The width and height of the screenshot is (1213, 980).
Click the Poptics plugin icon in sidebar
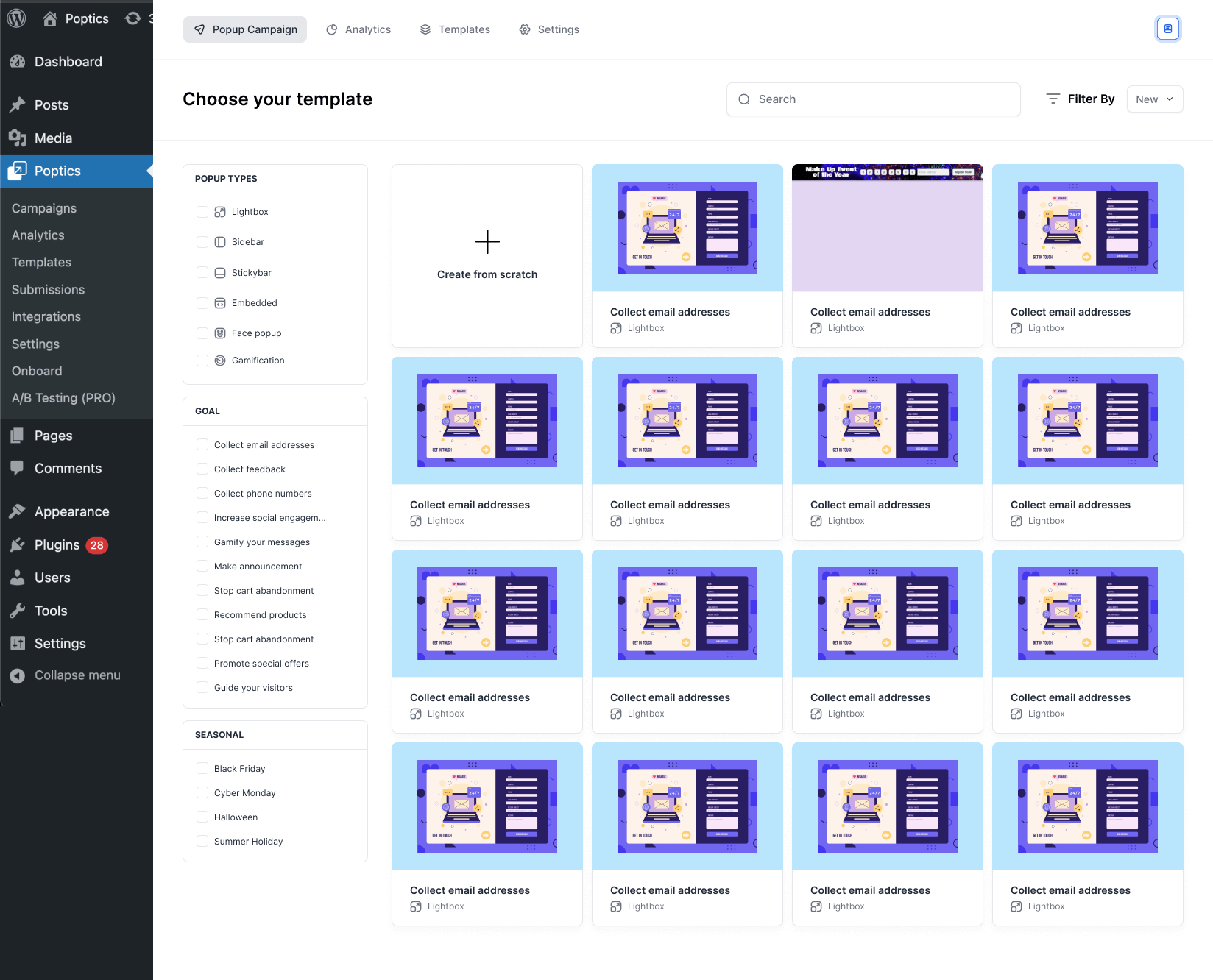point(18,171)
